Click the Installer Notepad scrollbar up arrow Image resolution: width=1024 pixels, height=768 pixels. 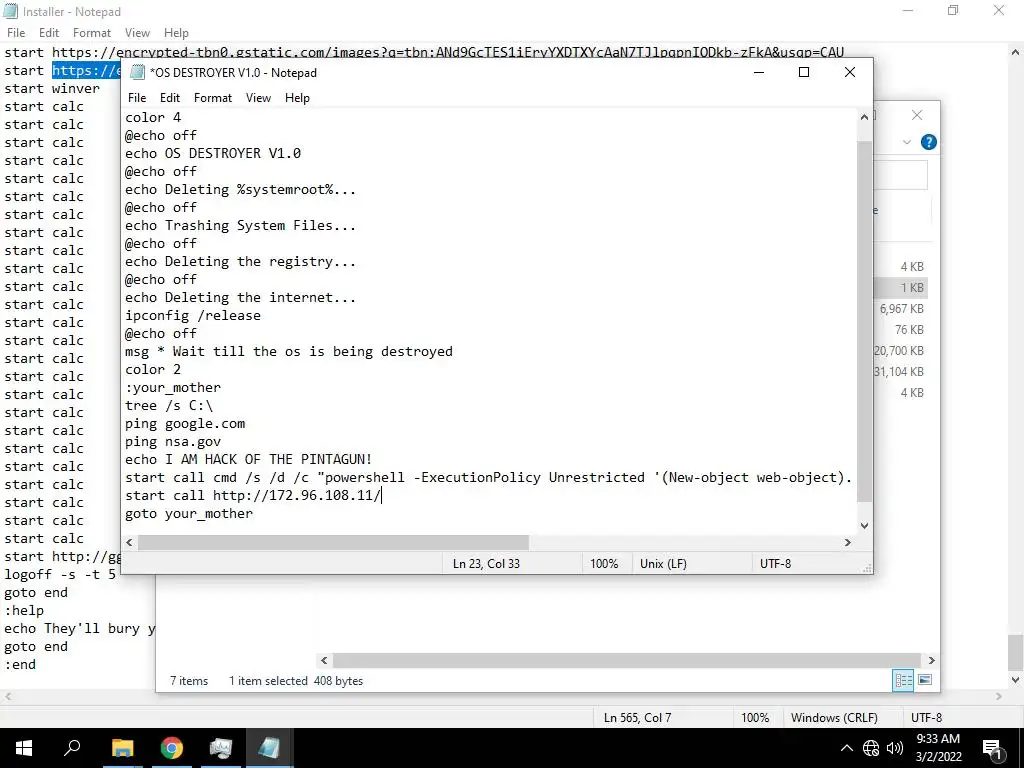click(x=1016, y=52)
